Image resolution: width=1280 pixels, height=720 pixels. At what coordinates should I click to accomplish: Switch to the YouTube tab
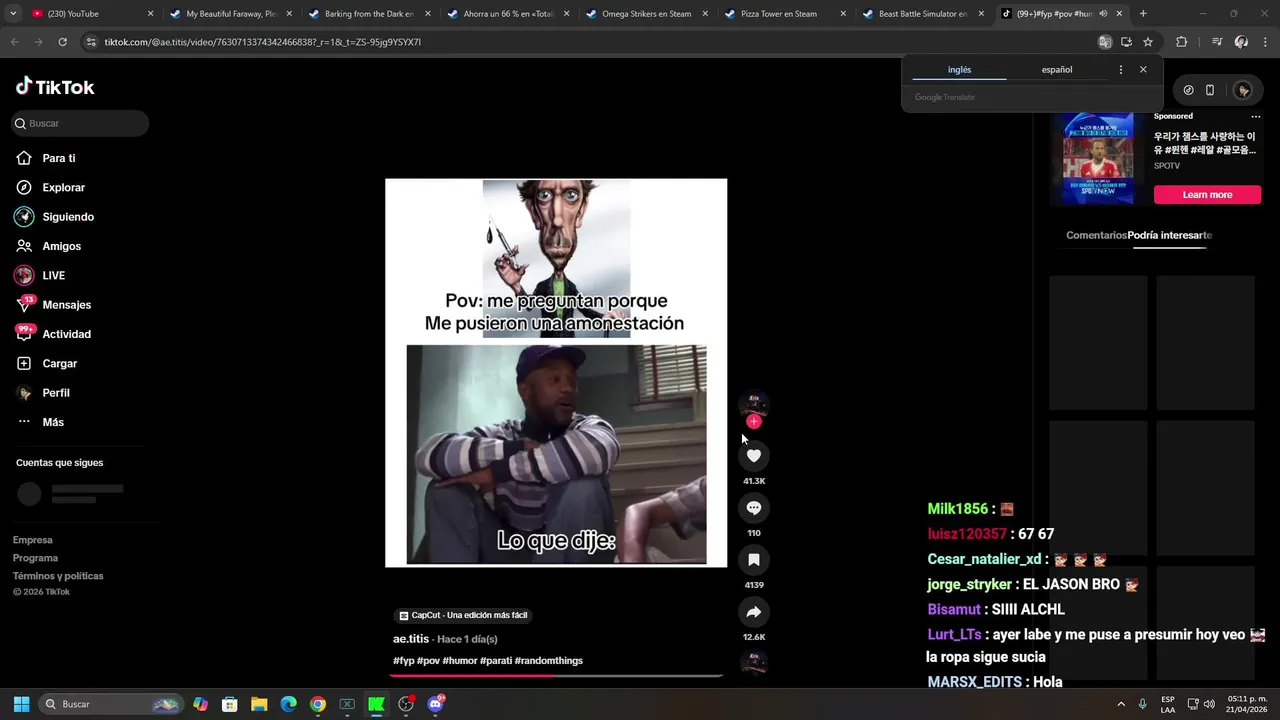point(92,14)
